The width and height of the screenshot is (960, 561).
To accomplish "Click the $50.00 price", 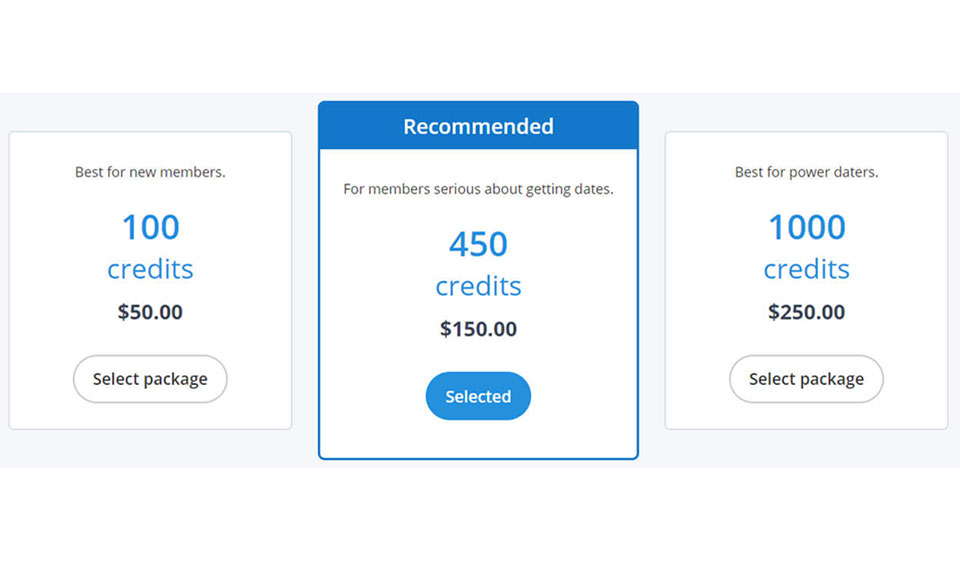I will [x=150, y=312].
